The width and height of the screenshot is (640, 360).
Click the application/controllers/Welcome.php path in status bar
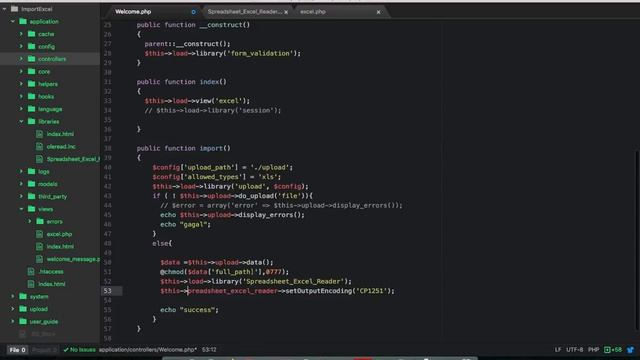pyautogui.click(x=148, y=350)
